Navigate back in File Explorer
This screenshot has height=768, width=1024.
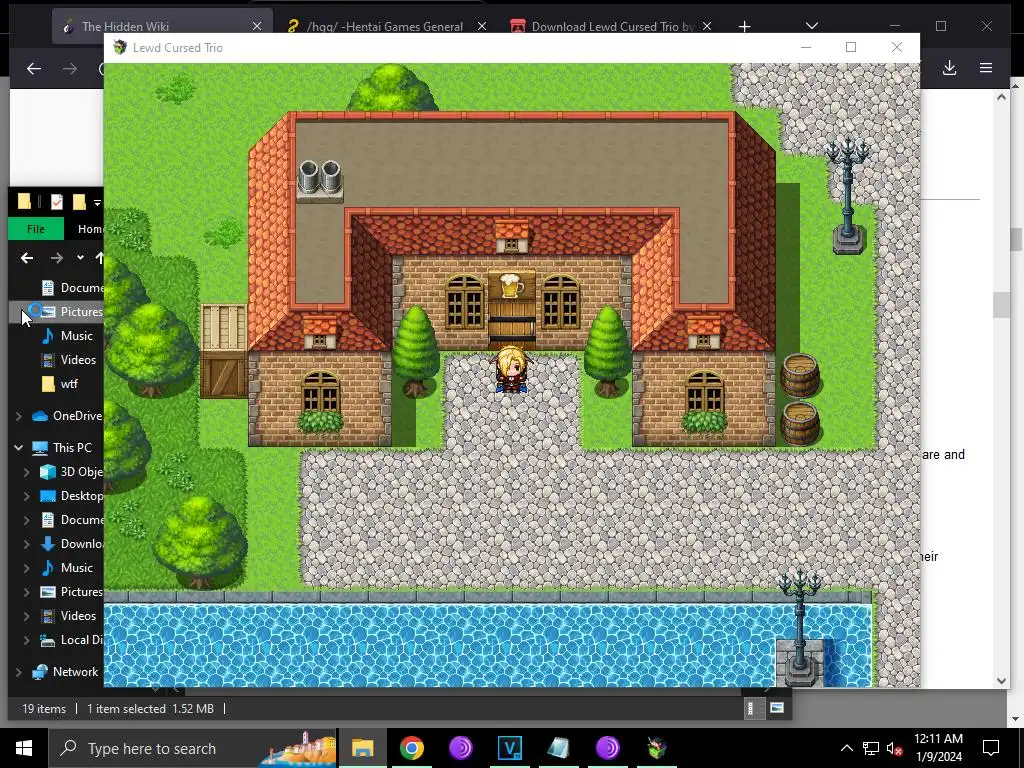coord(27,258)
